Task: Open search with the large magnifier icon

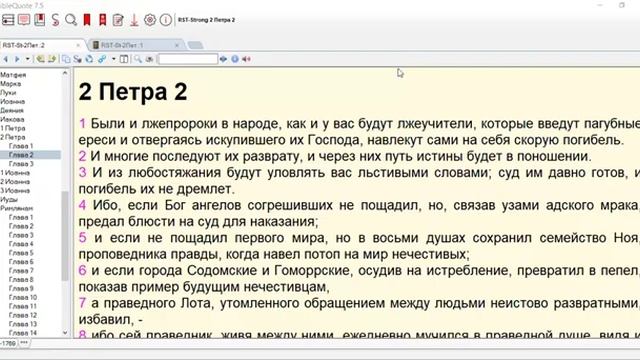Action: coord(71,20)
